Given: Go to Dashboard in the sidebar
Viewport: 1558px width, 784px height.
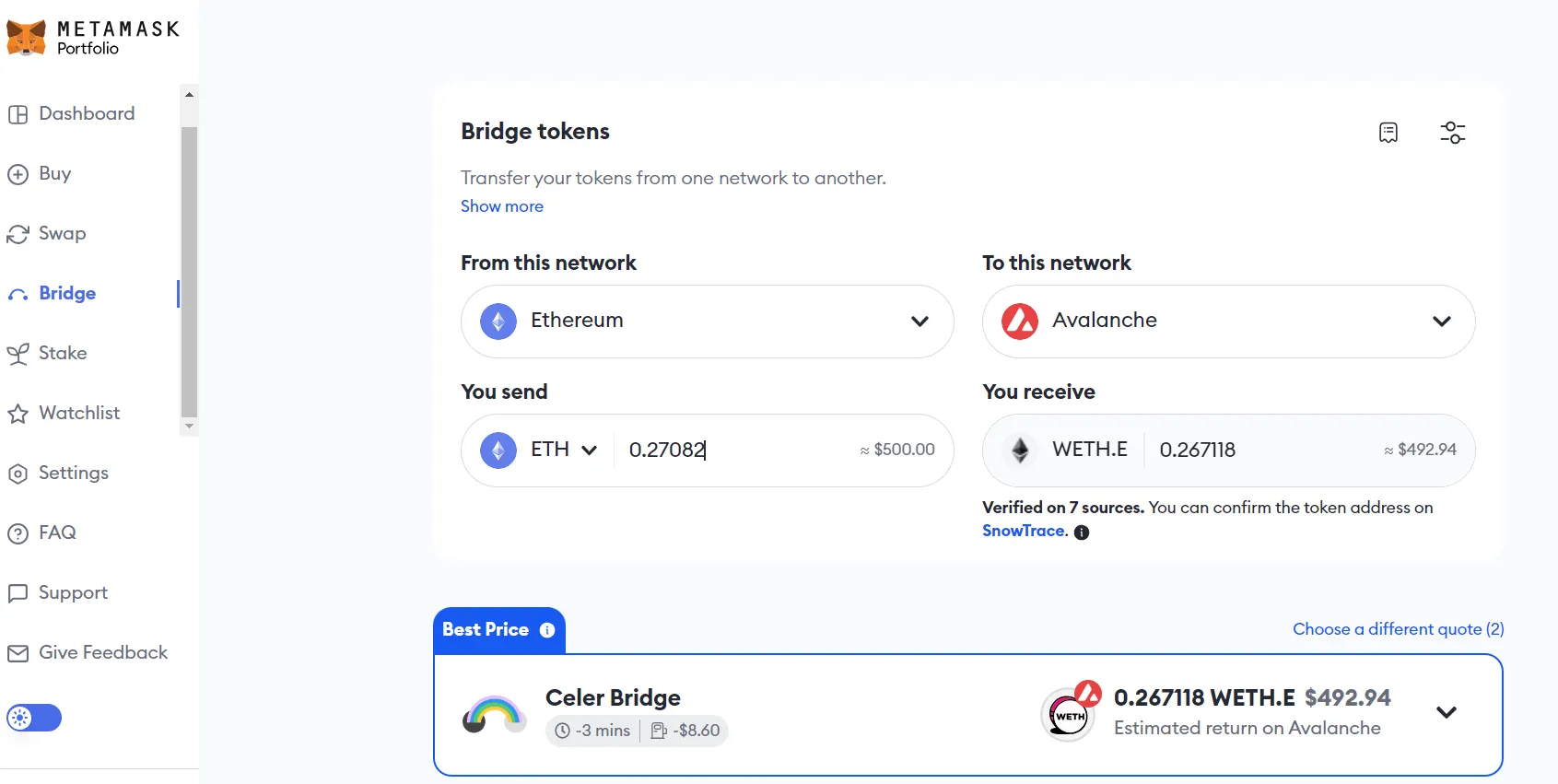Looking at the screenshot, I should point(87,114).
